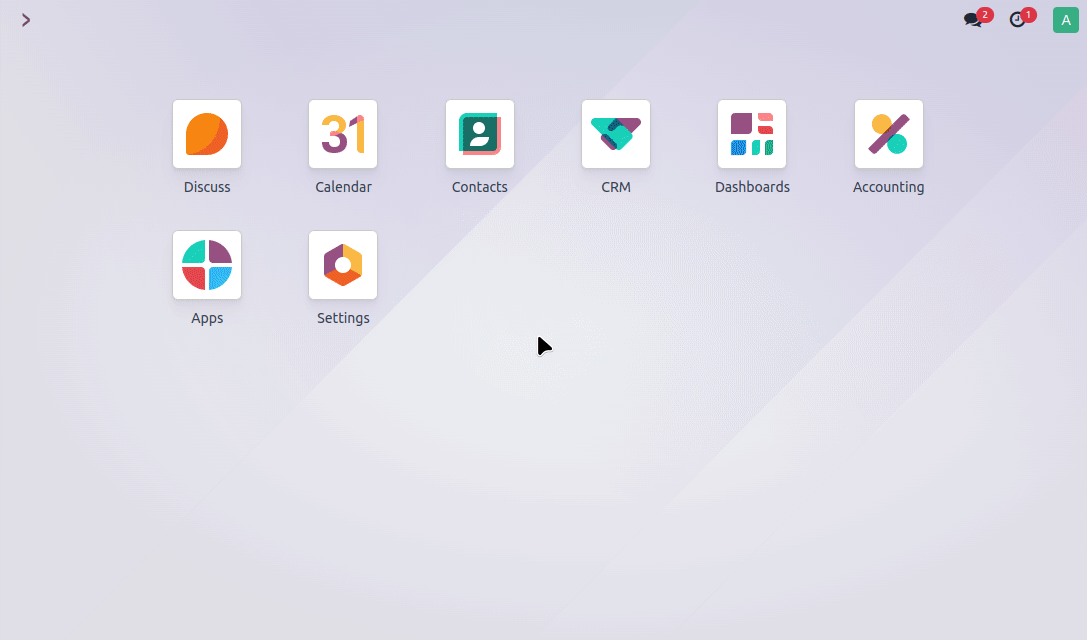
Task: Open the Accounting app icon
Action: point(888,134)
